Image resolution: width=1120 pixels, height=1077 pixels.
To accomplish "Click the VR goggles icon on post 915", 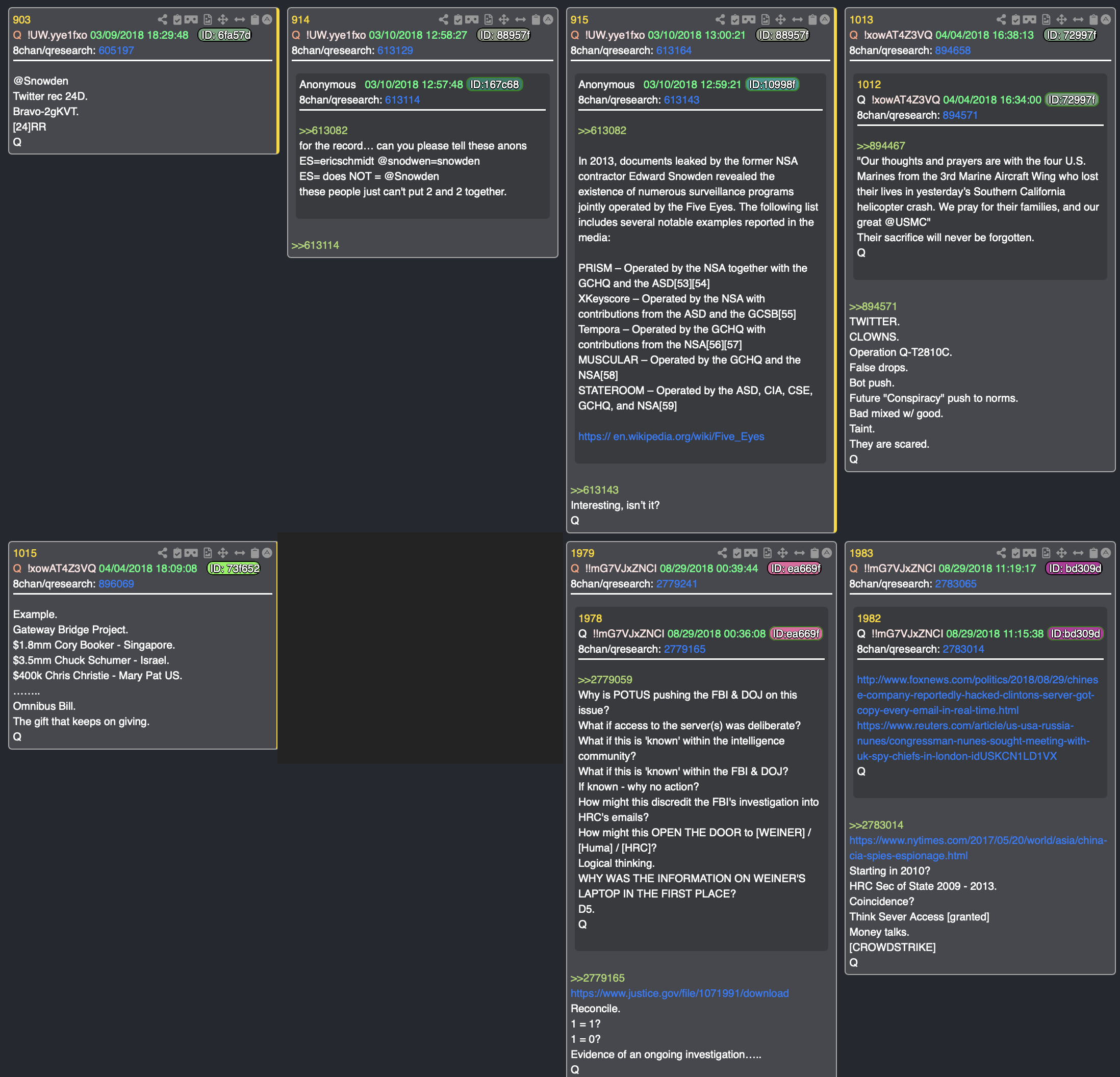I will pos(749,20).
